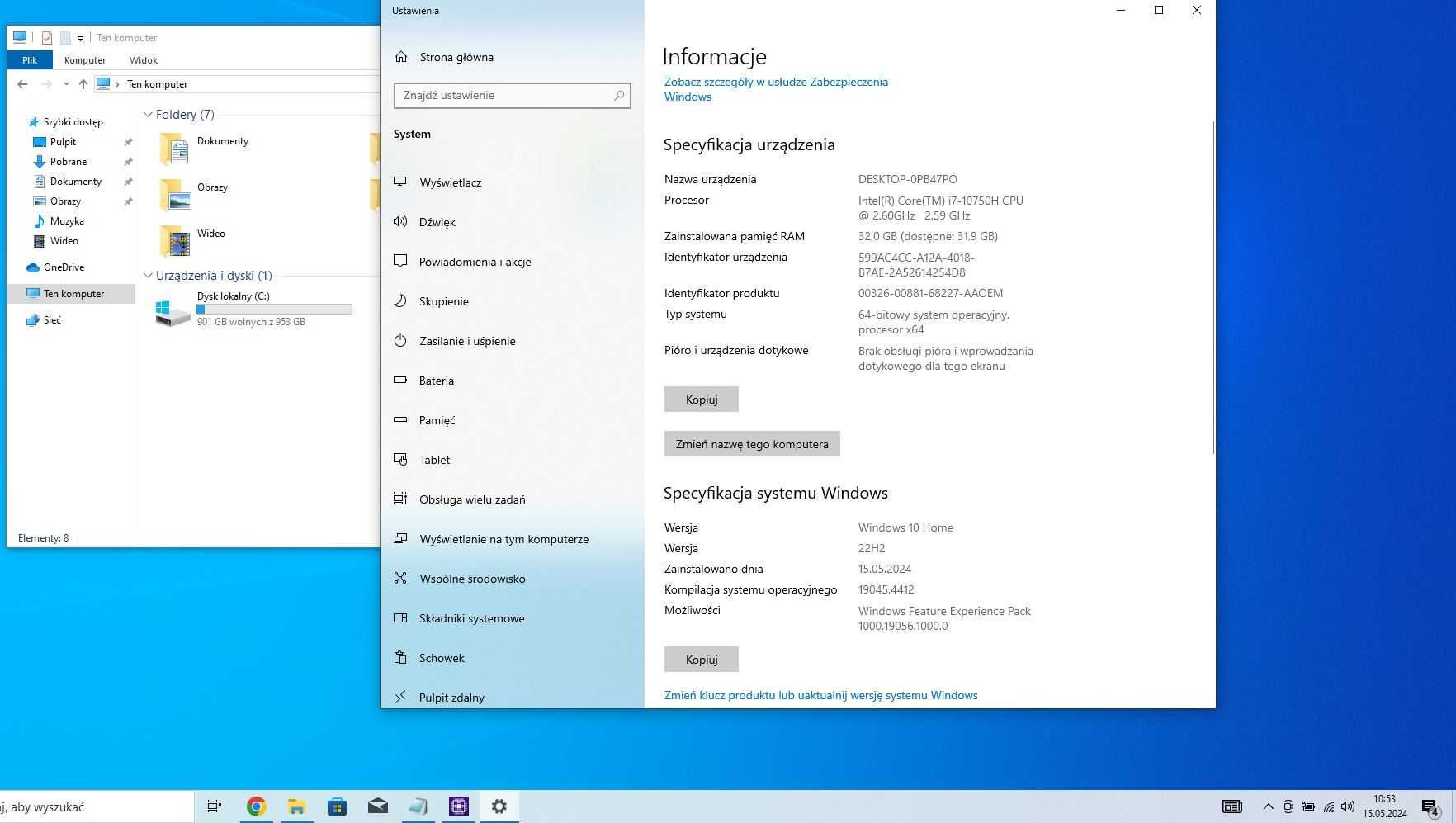Click Task View button on taskbar

coord(214,806)
